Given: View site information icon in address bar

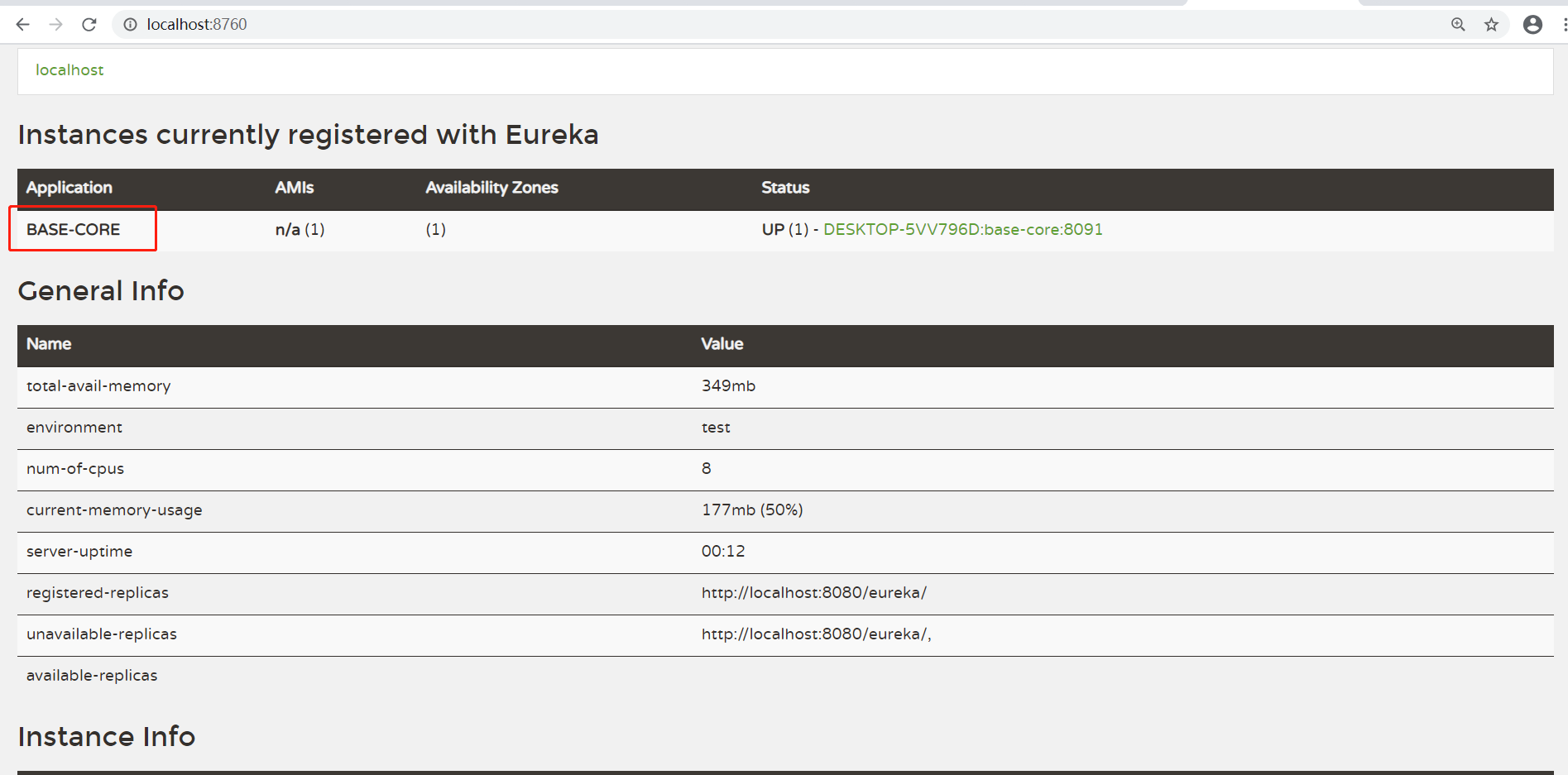Looking at the screenshot, I should [x=130, y=25].
